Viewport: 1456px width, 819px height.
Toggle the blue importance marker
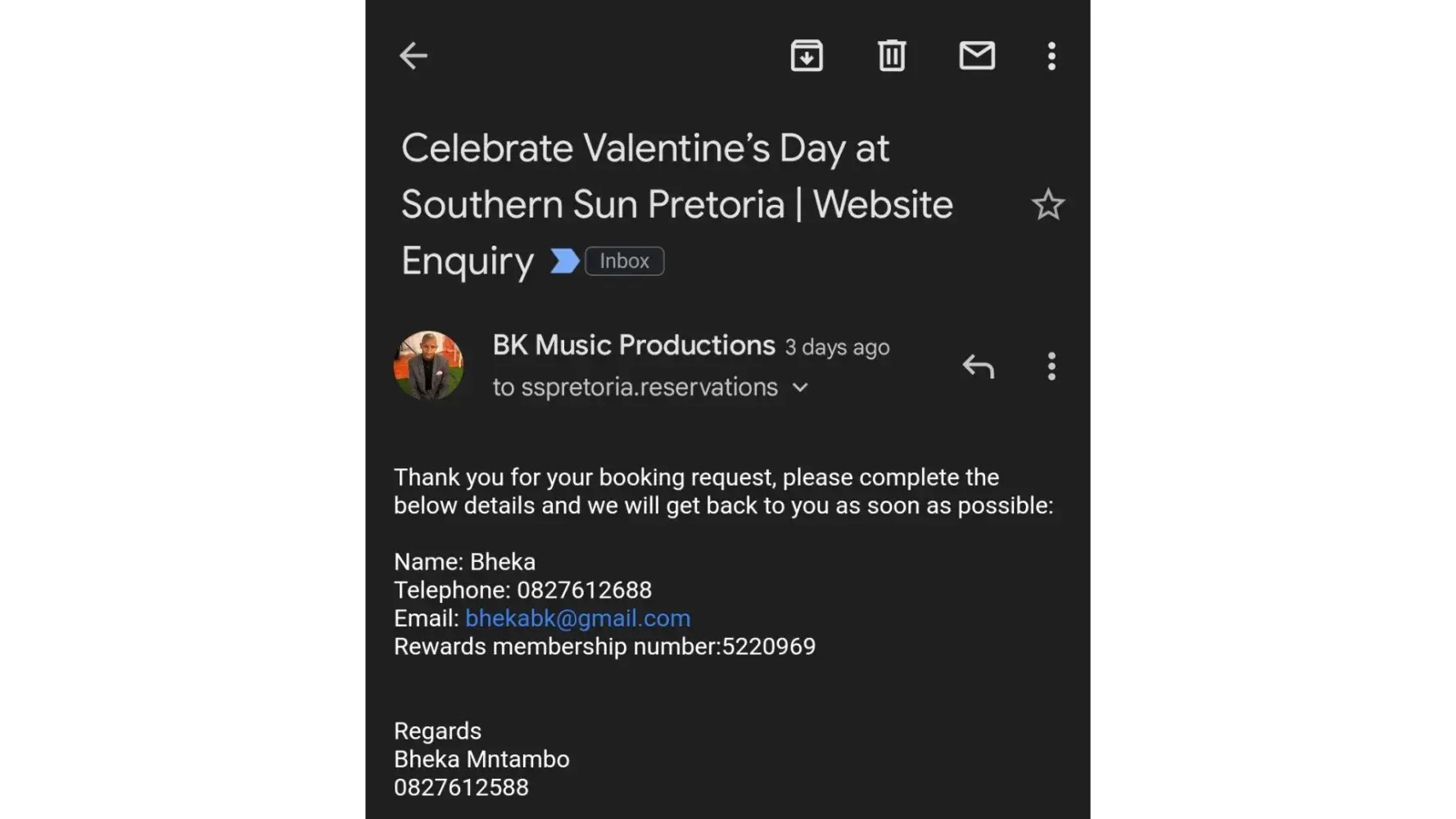coord(564,261)
